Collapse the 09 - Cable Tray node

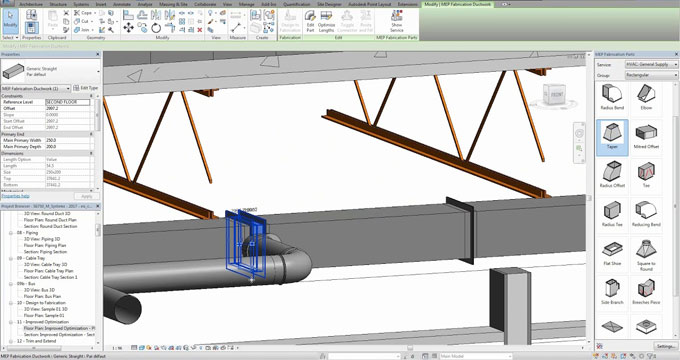(x=11, y=258)
